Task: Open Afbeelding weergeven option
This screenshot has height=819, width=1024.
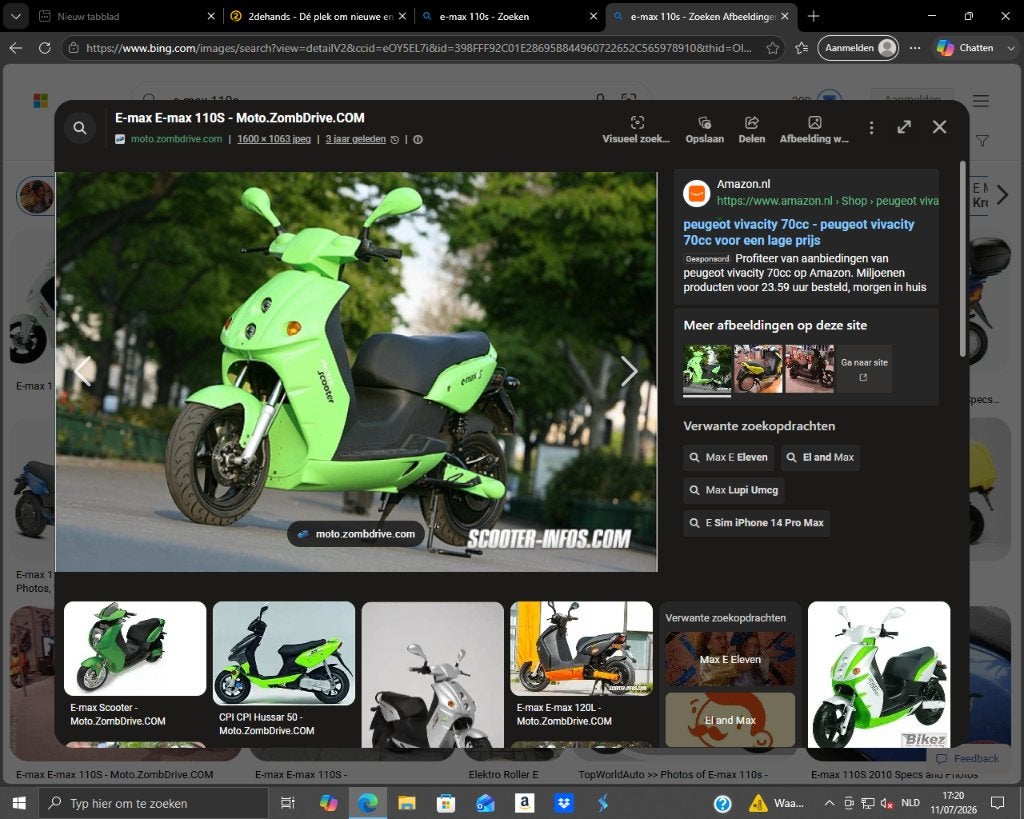Action: (814, 129)
